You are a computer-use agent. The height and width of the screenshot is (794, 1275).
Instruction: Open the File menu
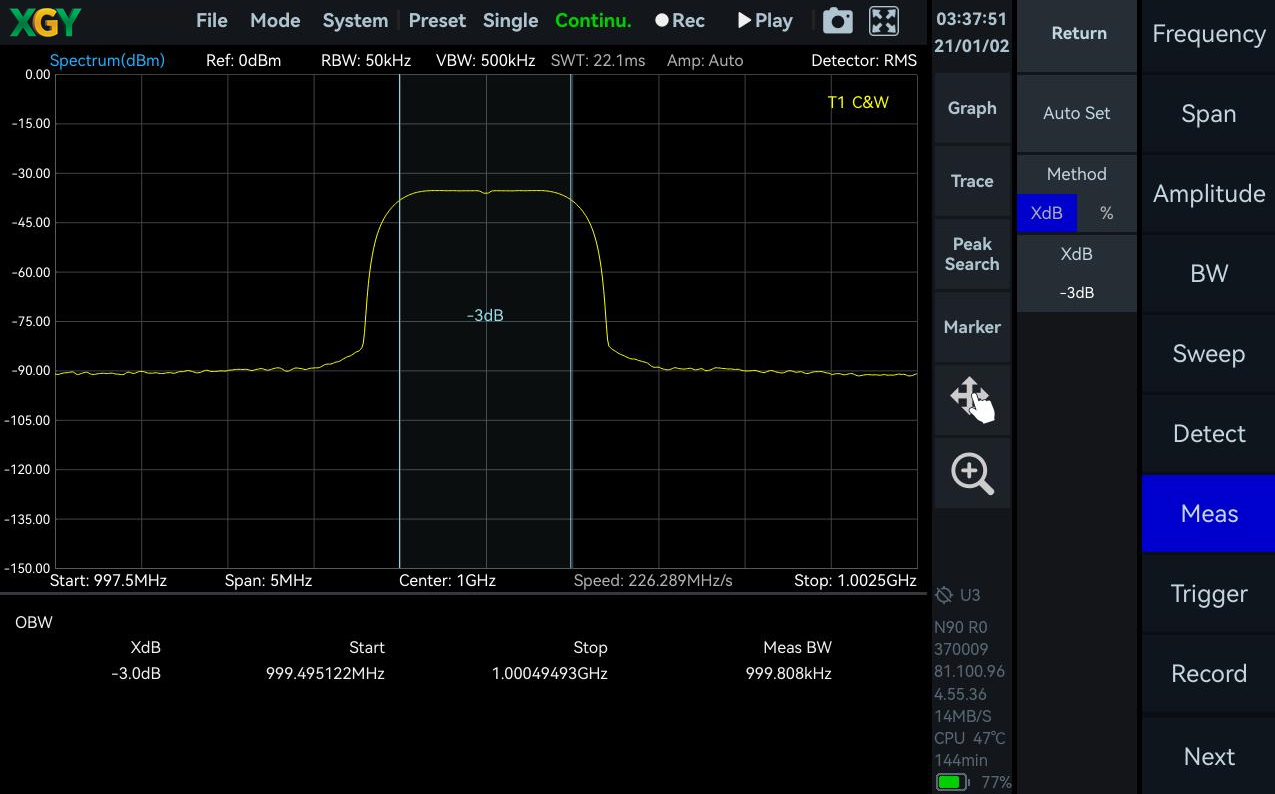tap(212, 21)
